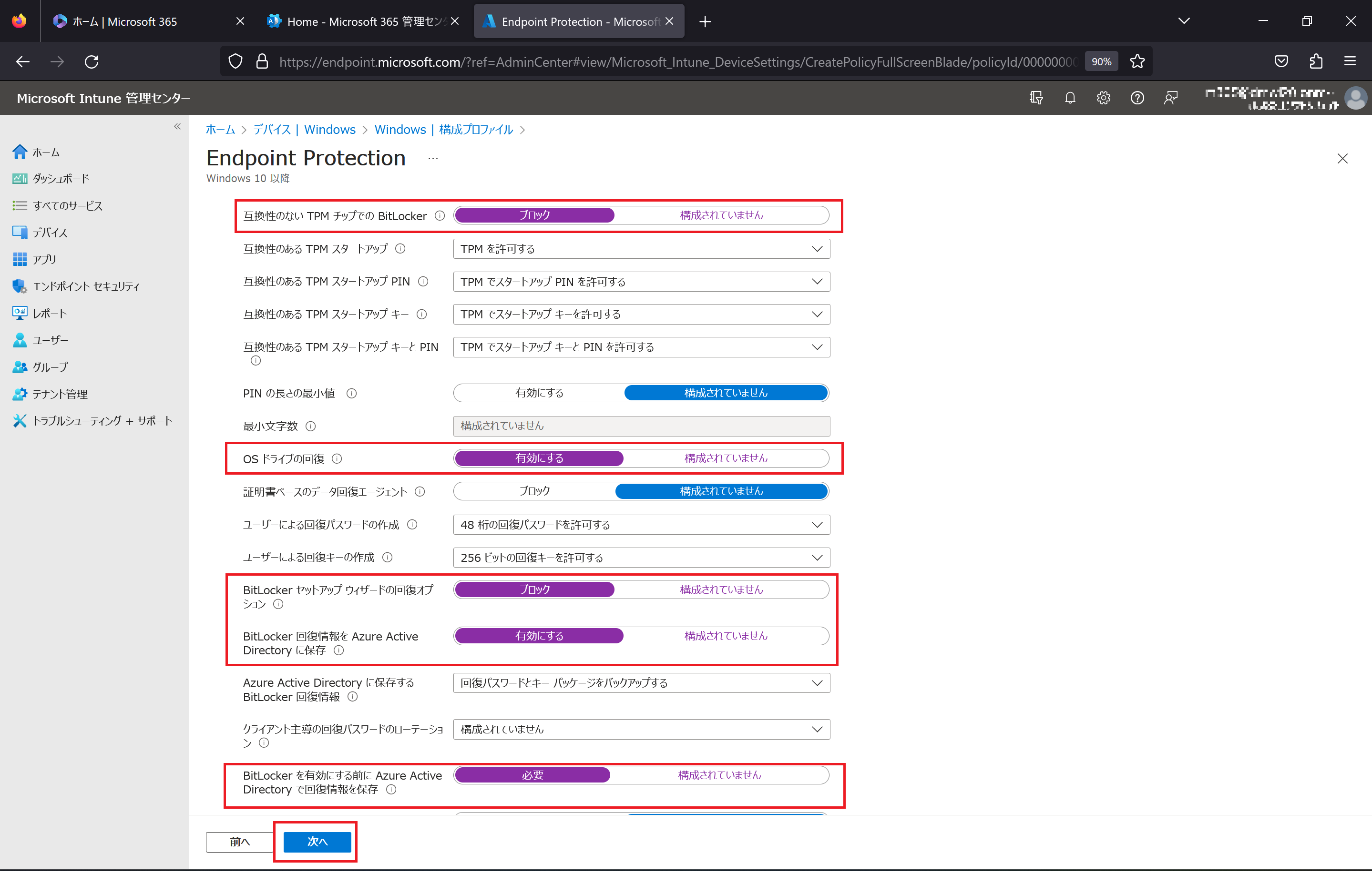Go back in browser history
1372x874 pixels.
tap(23, 61)
